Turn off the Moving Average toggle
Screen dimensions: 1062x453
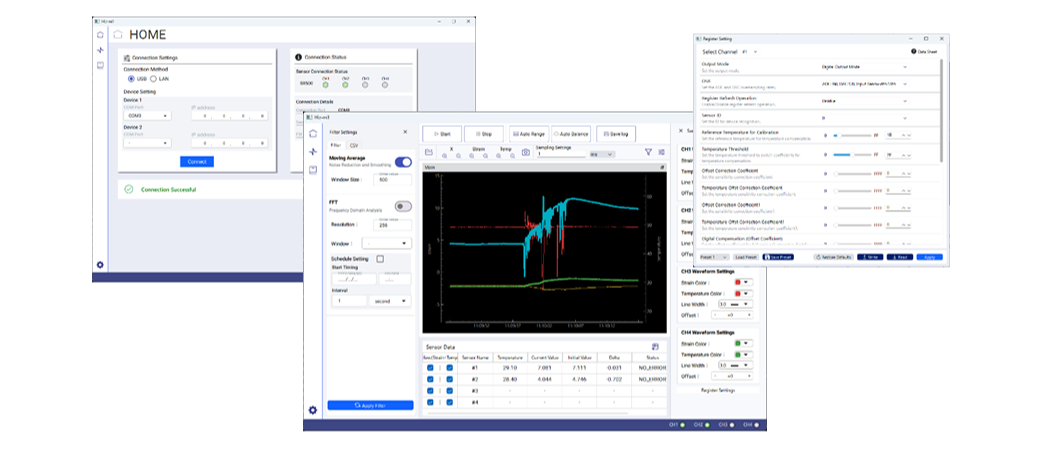pyautogui.click(x=403, y=162)
